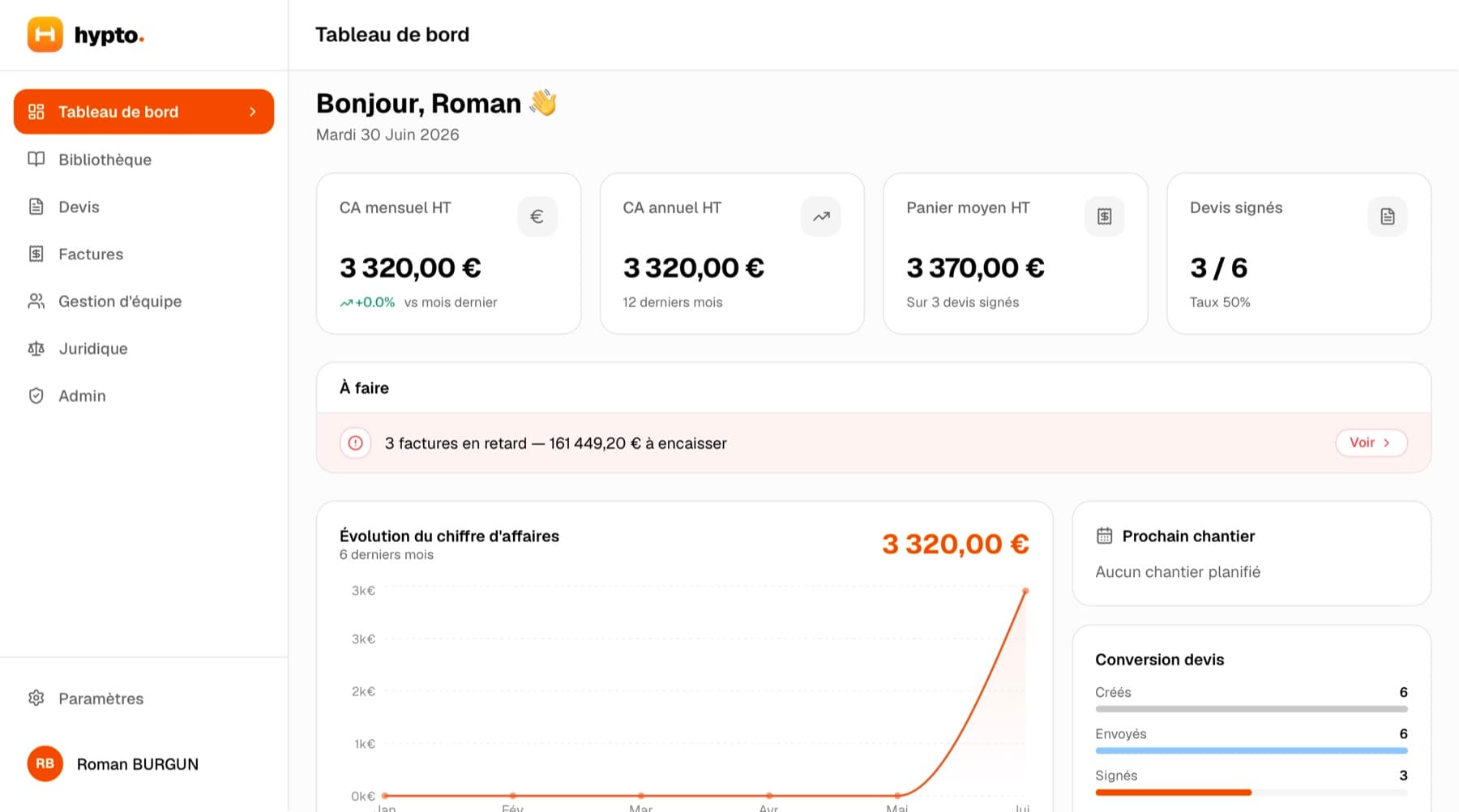
Task: Click the document icon on Devis signés card
Action: click(x=1388, y=216)
